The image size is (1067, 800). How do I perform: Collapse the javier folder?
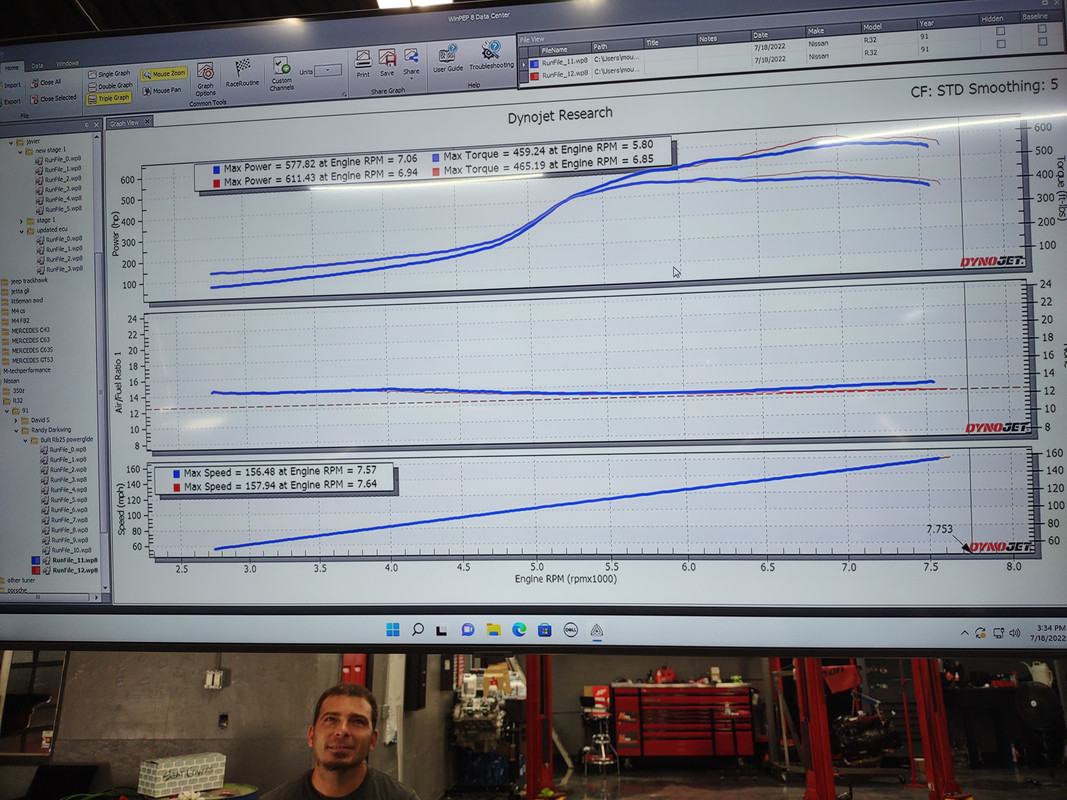[x=11, y=143]
